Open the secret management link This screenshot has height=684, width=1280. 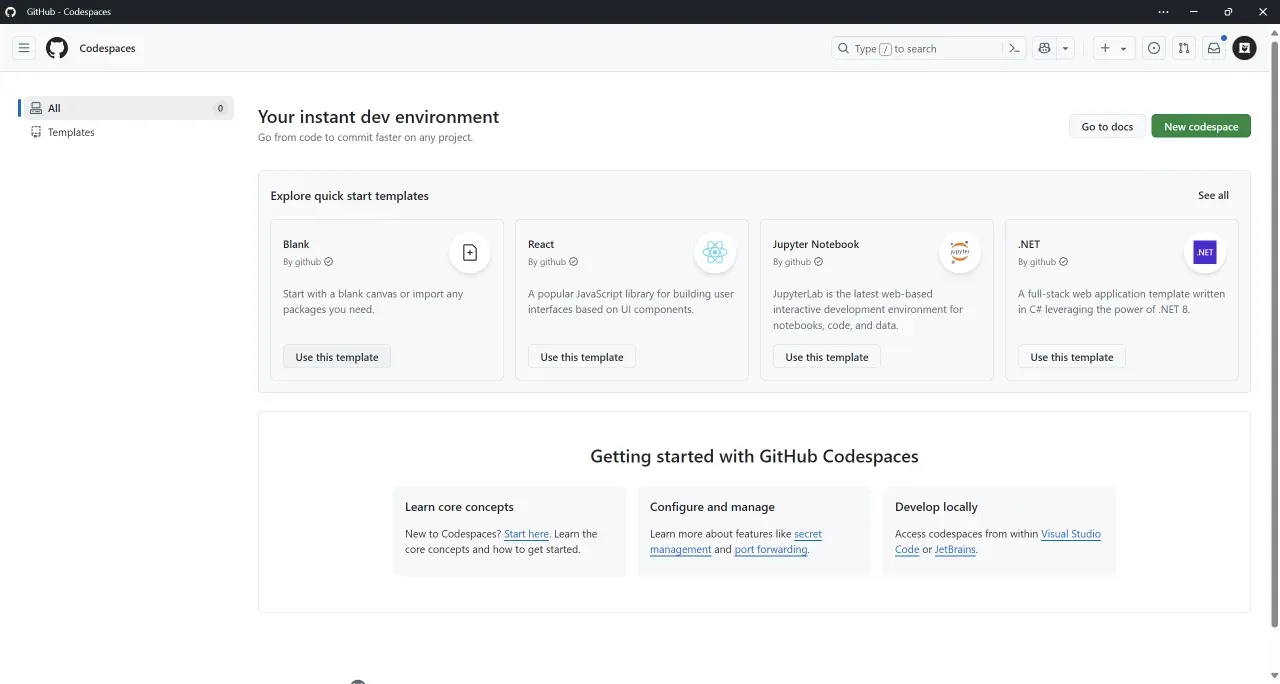point(736,542)
